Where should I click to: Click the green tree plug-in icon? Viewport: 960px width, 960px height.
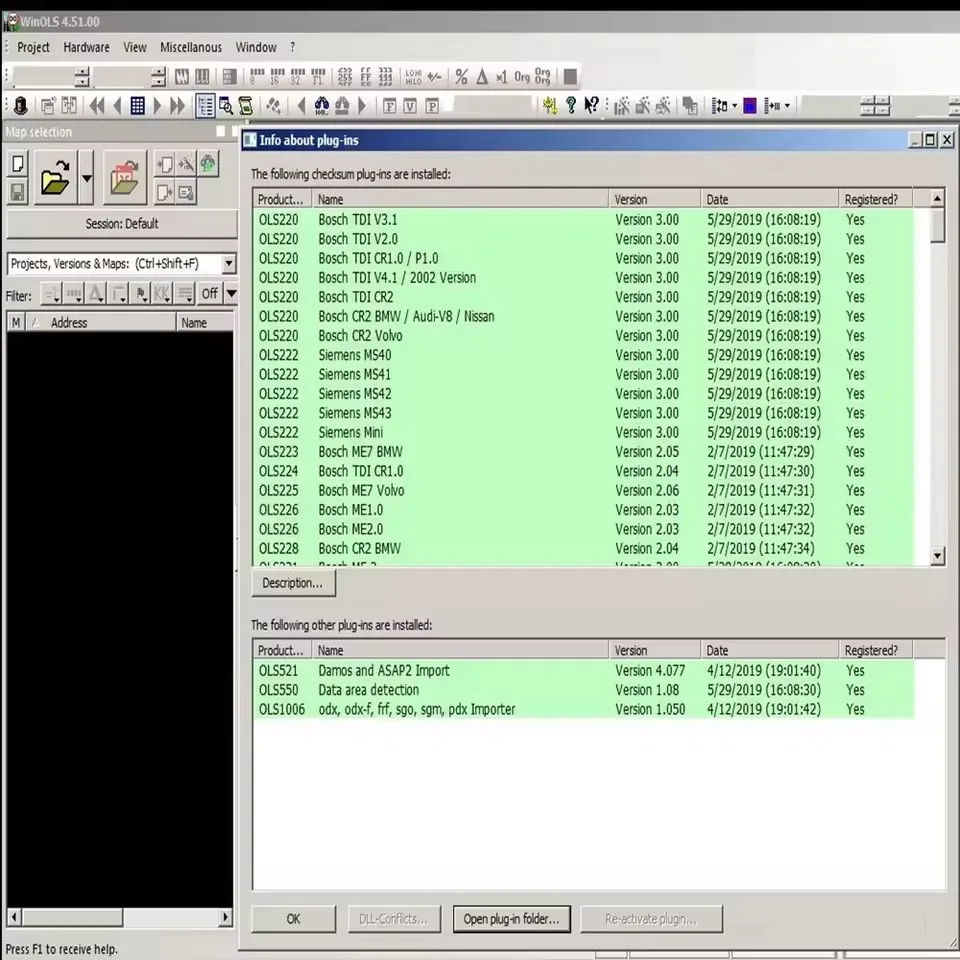pos(208,163)
